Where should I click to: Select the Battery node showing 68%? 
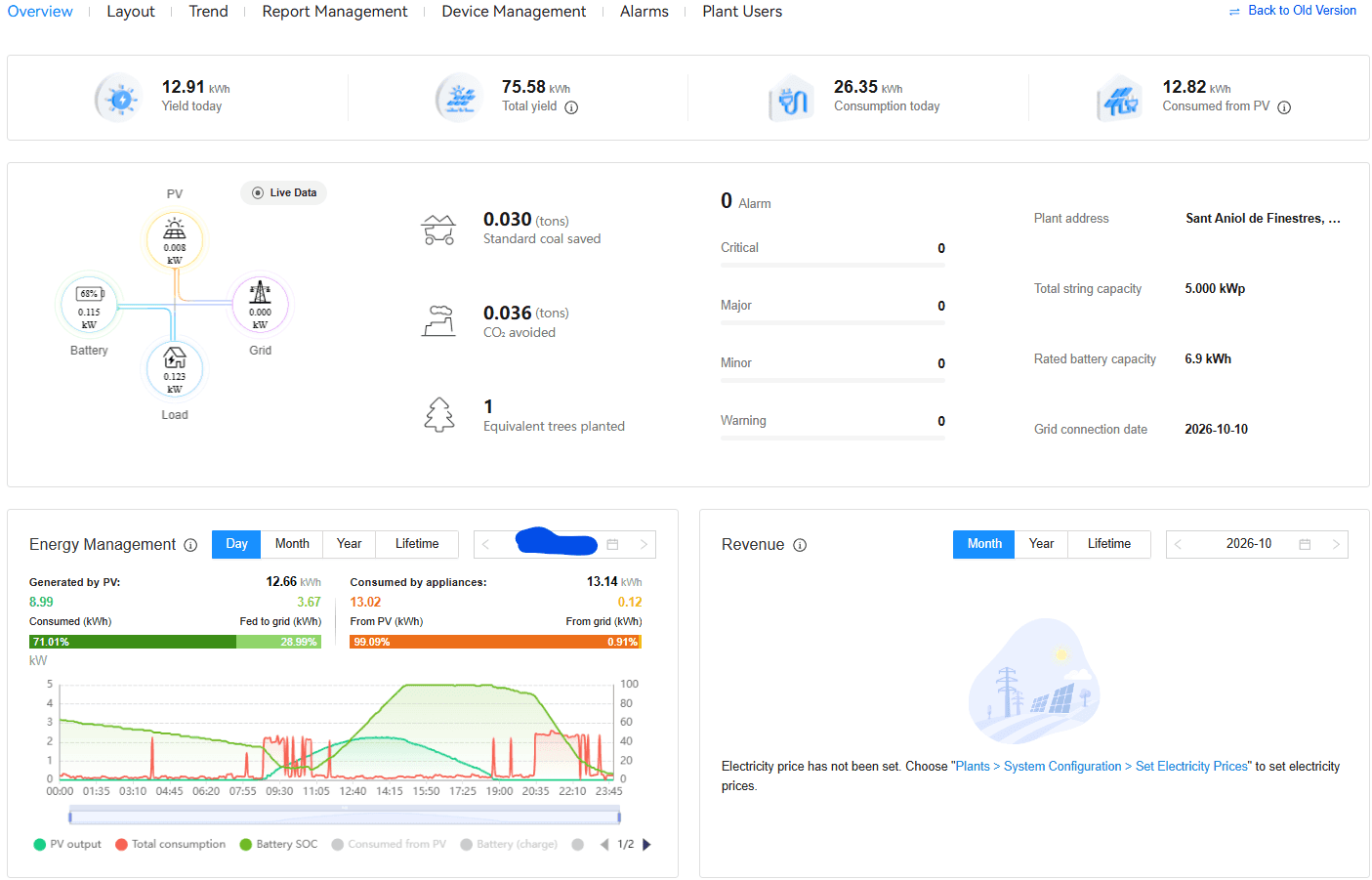coord(89,305)
